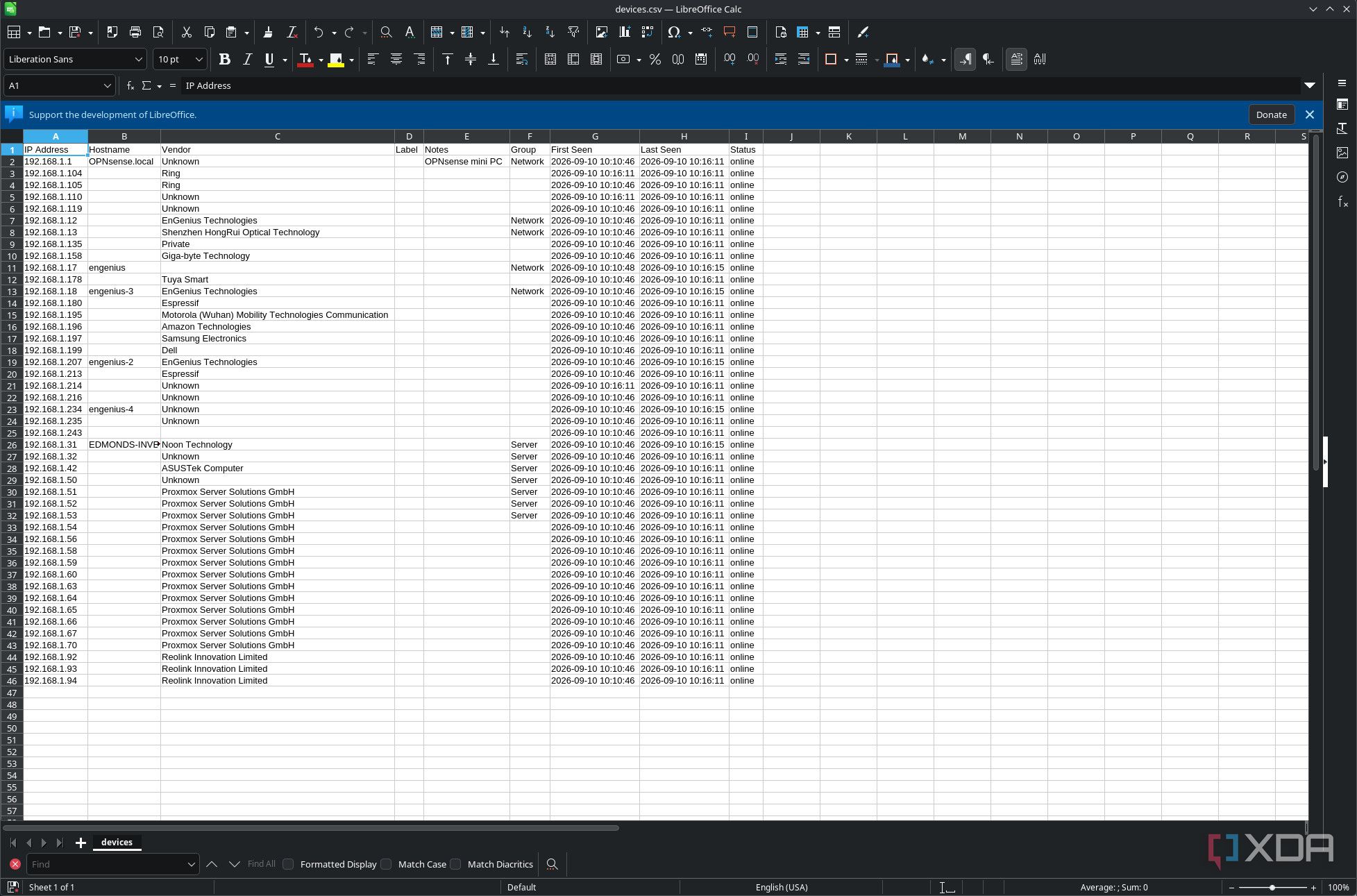Open sidebar Functions panel icon
This screenshot has width=1357, height=896.
pos(1342,201)
